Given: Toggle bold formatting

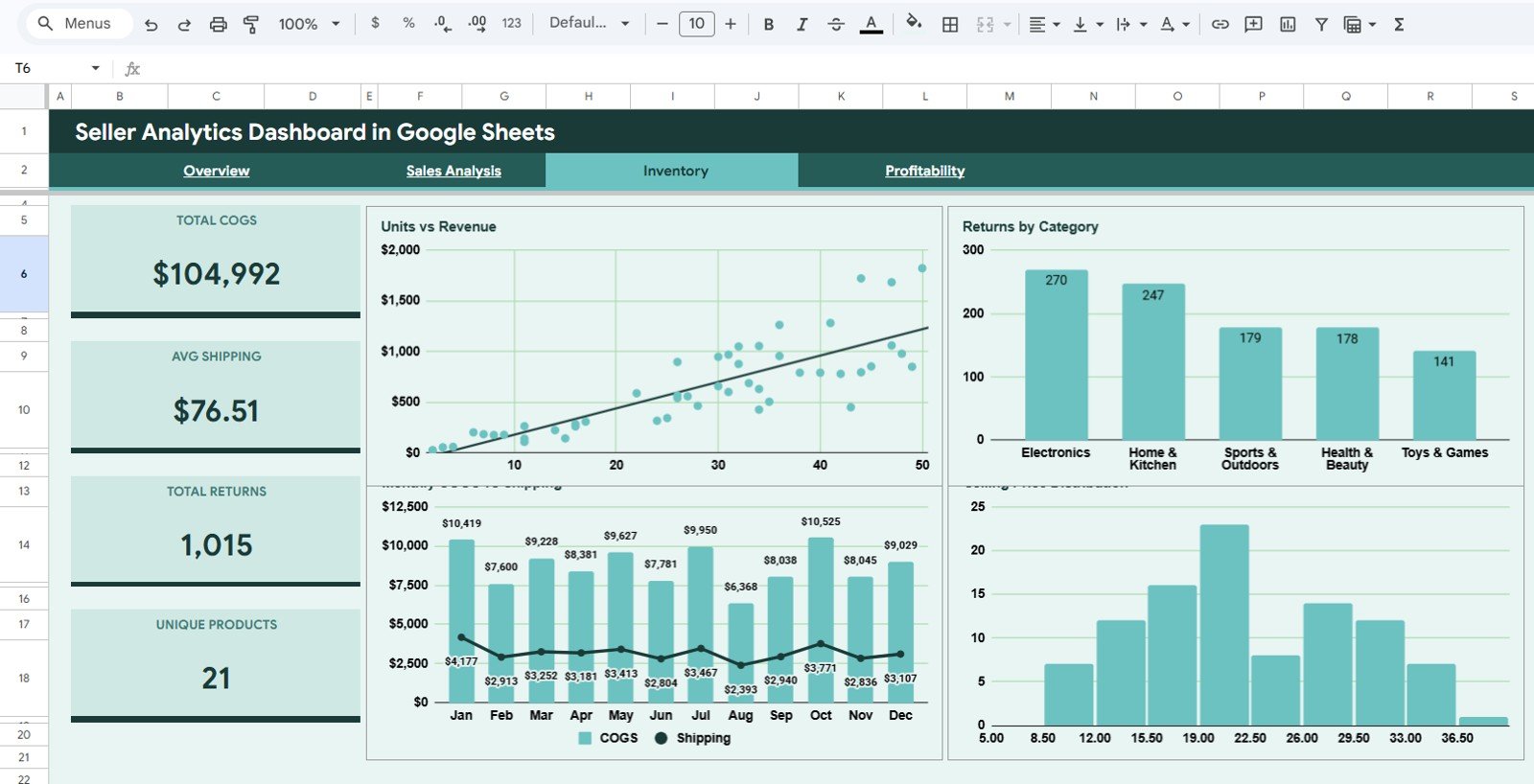Looking at the screenshot, I should point(768,24).
